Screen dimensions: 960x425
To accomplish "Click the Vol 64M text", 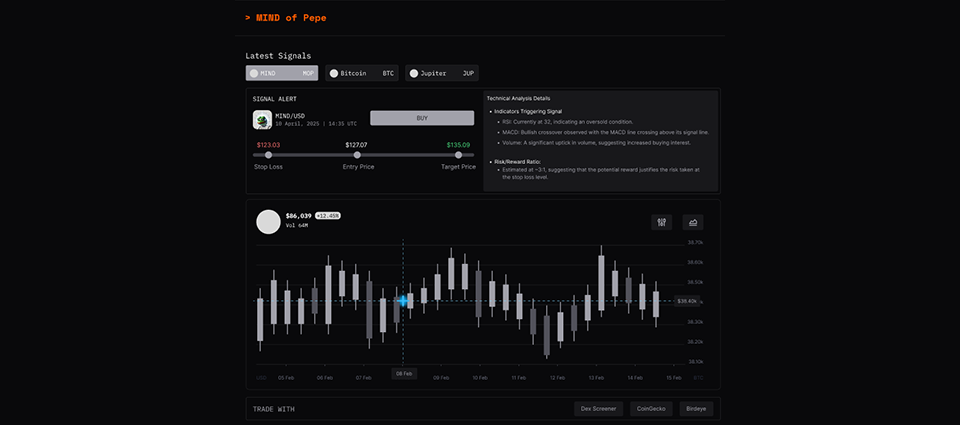I will [x=297, y=225].
